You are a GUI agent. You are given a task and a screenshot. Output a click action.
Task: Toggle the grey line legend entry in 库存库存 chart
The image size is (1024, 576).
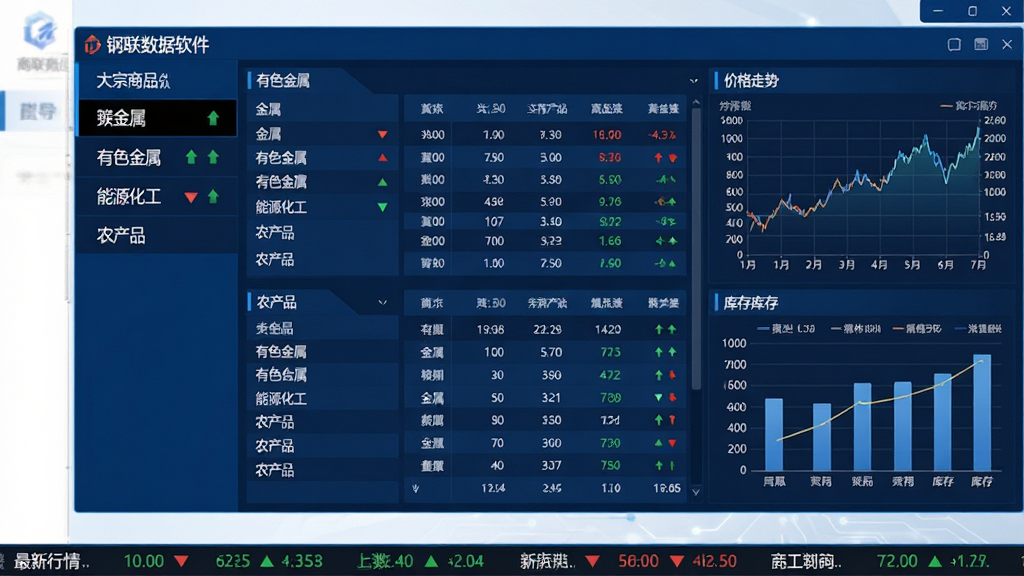[856, 328]
